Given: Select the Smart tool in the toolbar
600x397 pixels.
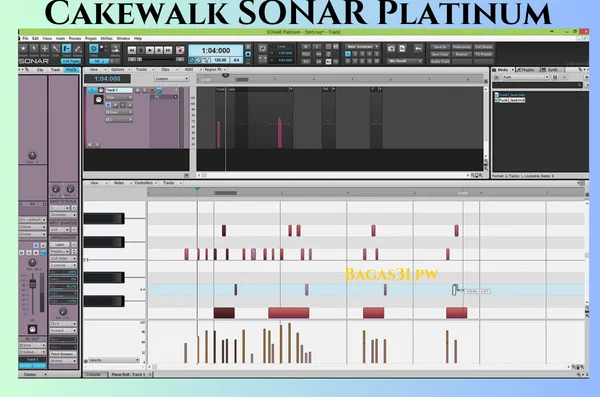Looking at the screenshot, I should tap(23, 49).
